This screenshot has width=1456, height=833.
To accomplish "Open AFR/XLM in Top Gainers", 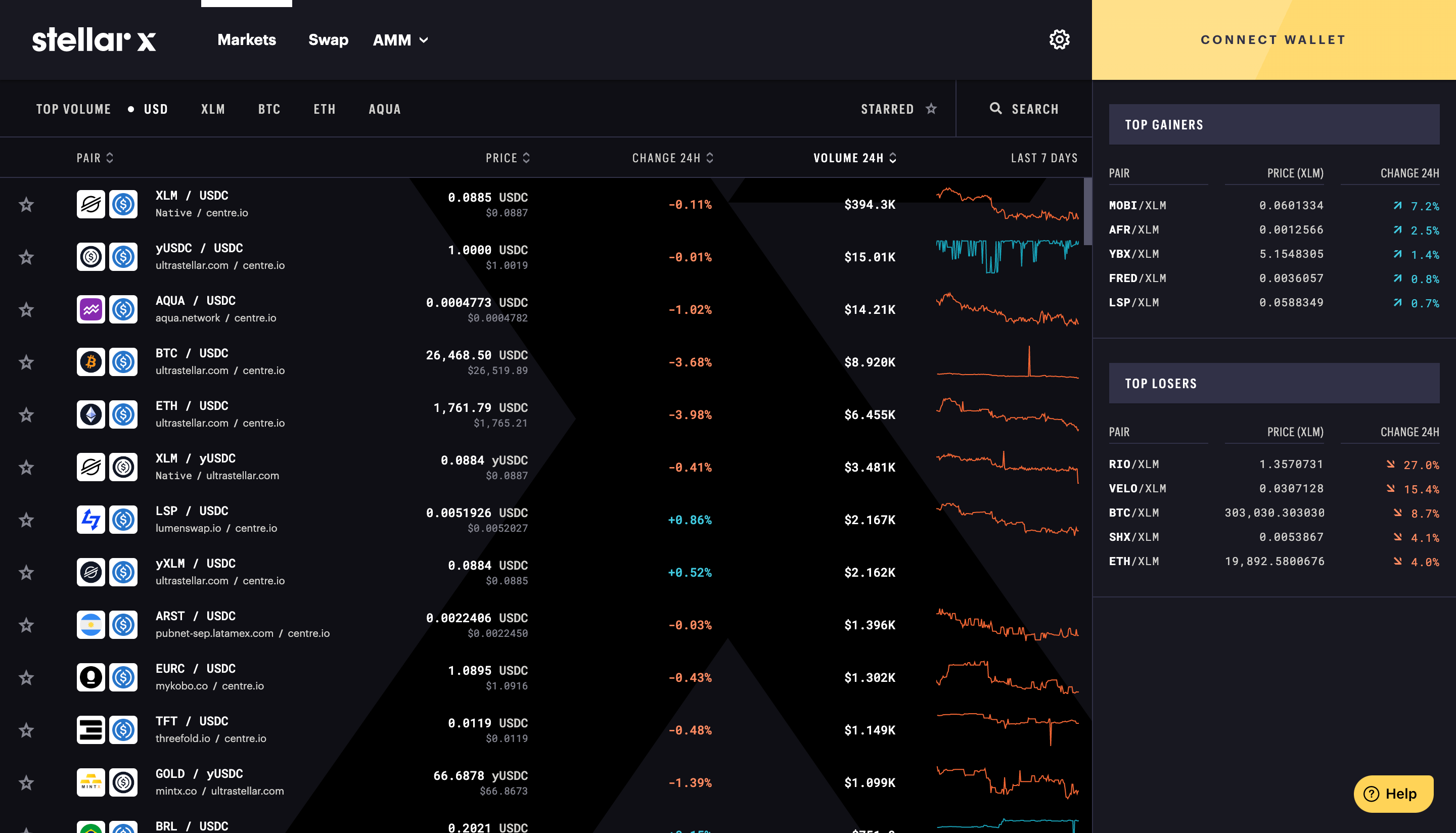I will (x=1273, y=230).
